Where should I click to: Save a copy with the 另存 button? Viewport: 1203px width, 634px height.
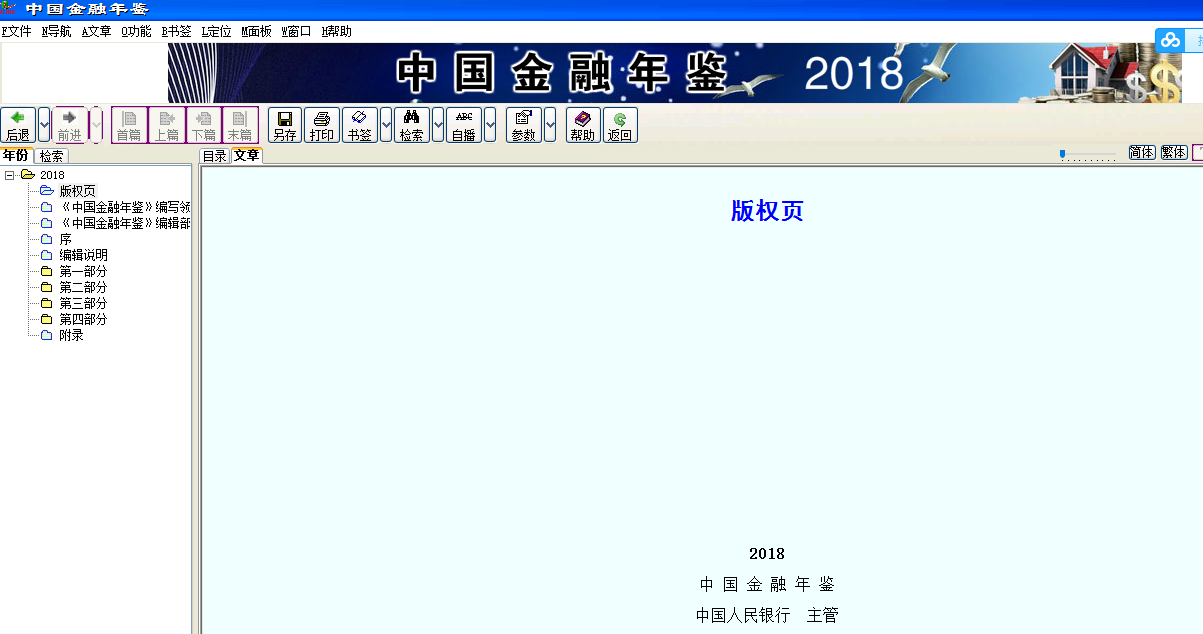pos(285,125)
